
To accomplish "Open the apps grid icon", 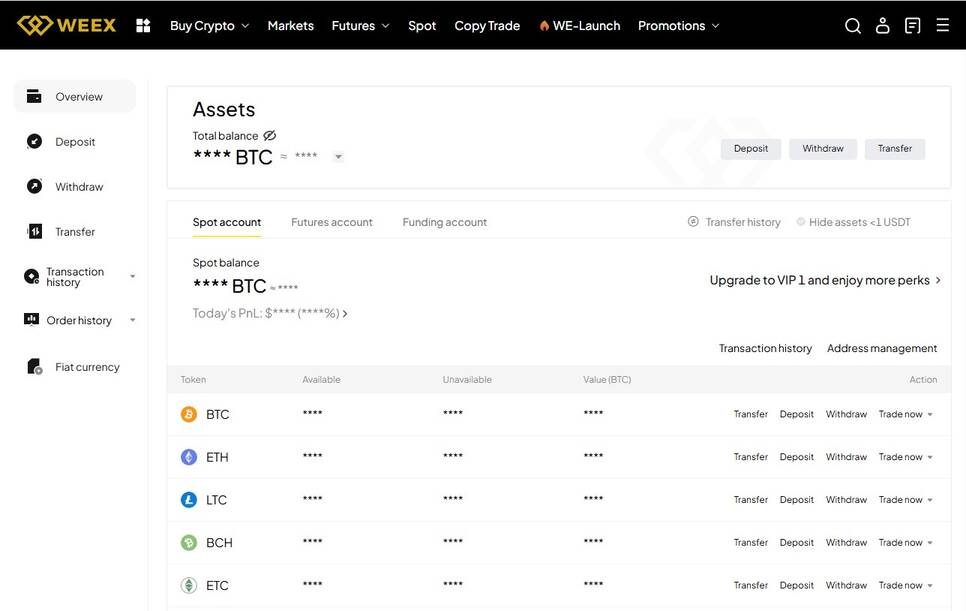I will 143,25.
